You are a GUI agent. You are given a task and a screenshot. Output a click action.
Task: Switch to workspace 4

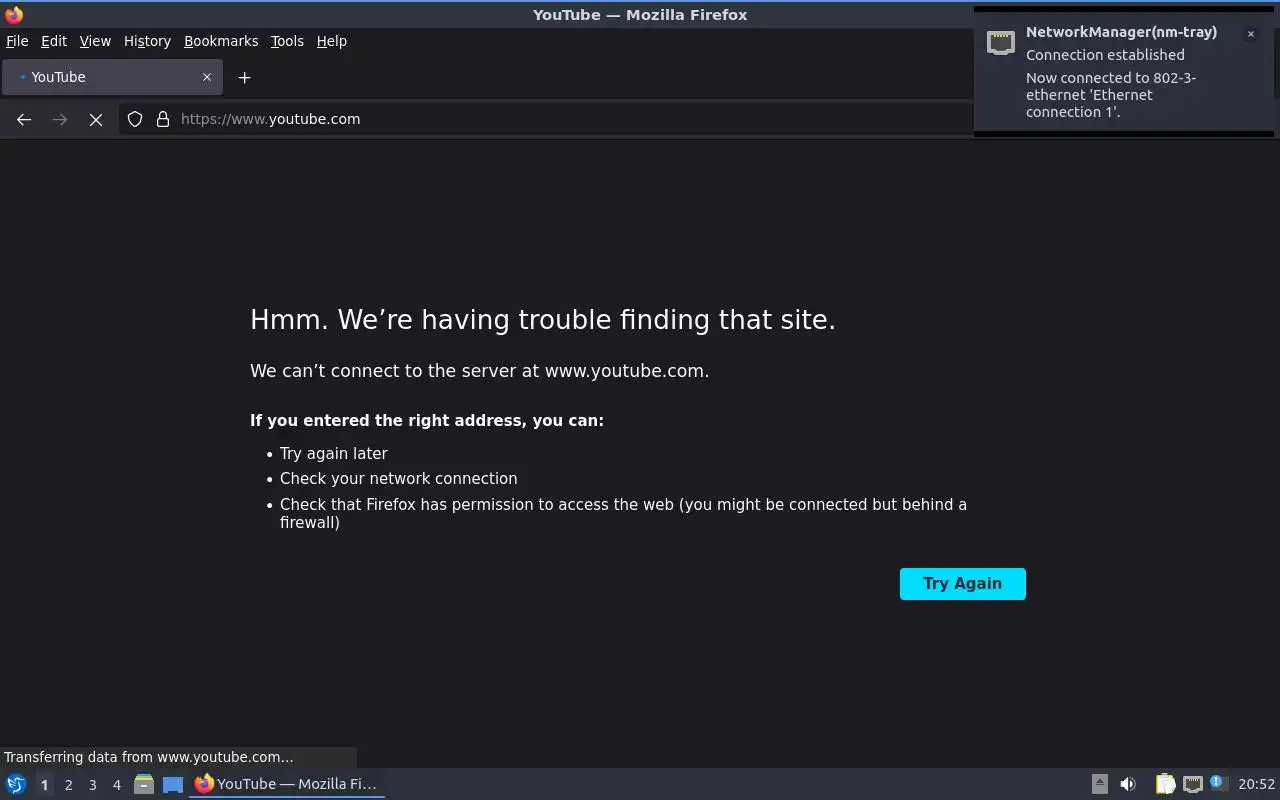pyautogui.click(x=116, y=785)
